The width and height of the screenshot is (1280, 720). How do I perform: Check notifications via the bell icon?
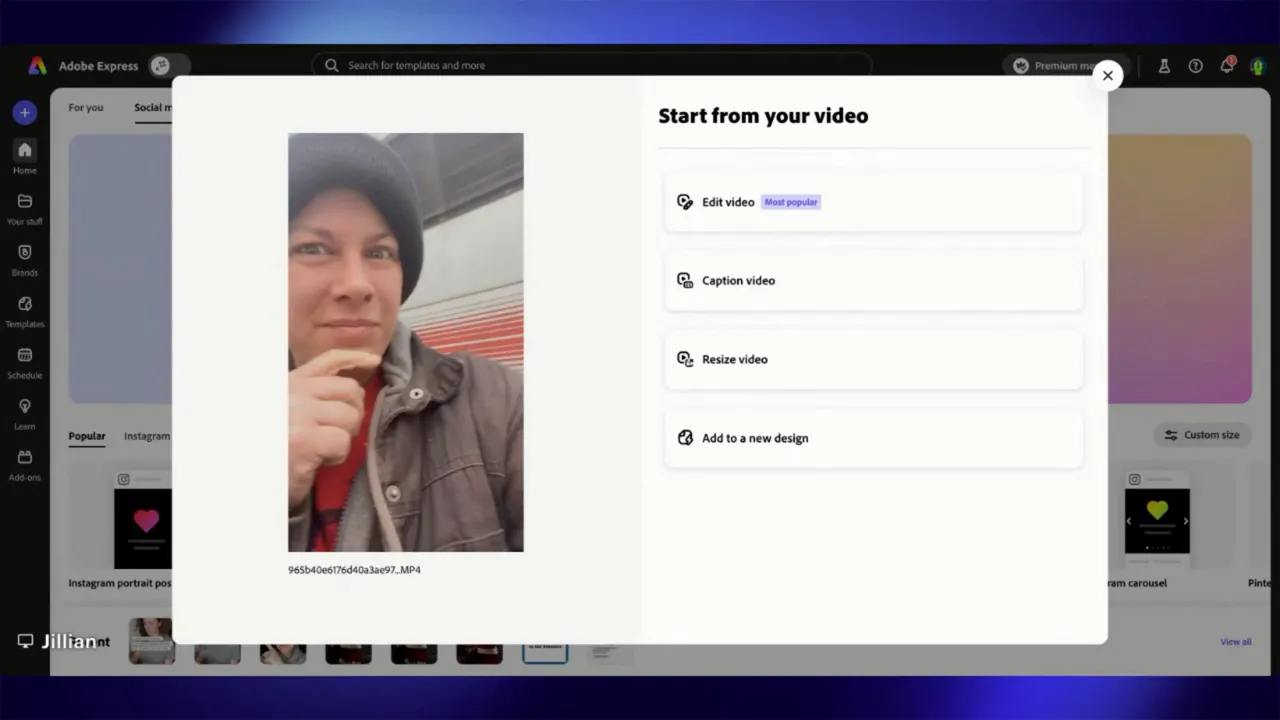[1227, 65]
